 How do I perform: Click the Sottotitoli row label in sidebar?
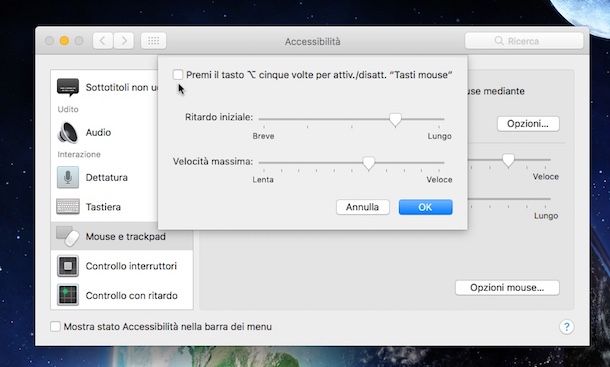coord(121,87)
